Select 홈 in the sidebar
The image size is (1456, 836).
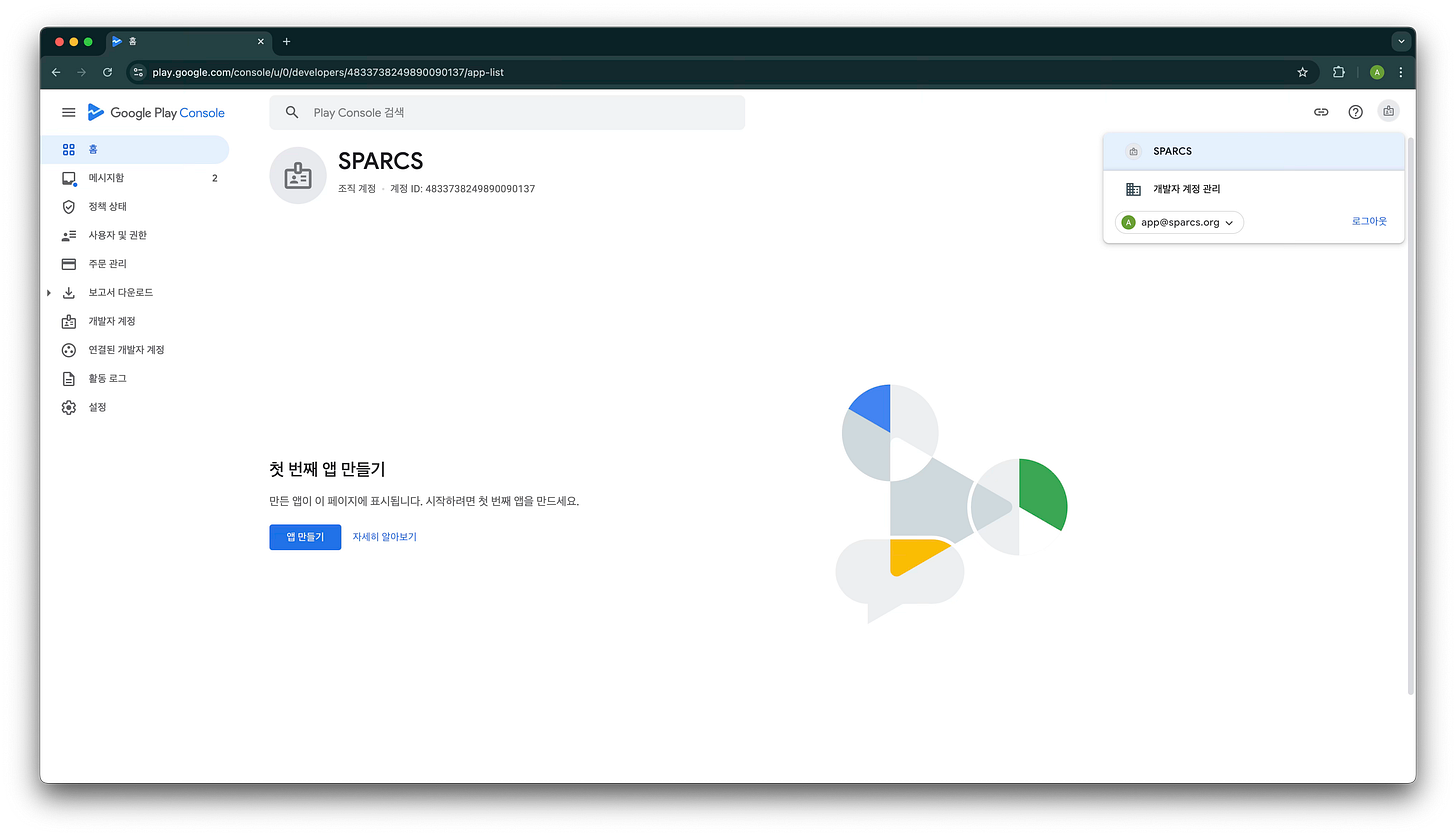[x=135, y=149]
